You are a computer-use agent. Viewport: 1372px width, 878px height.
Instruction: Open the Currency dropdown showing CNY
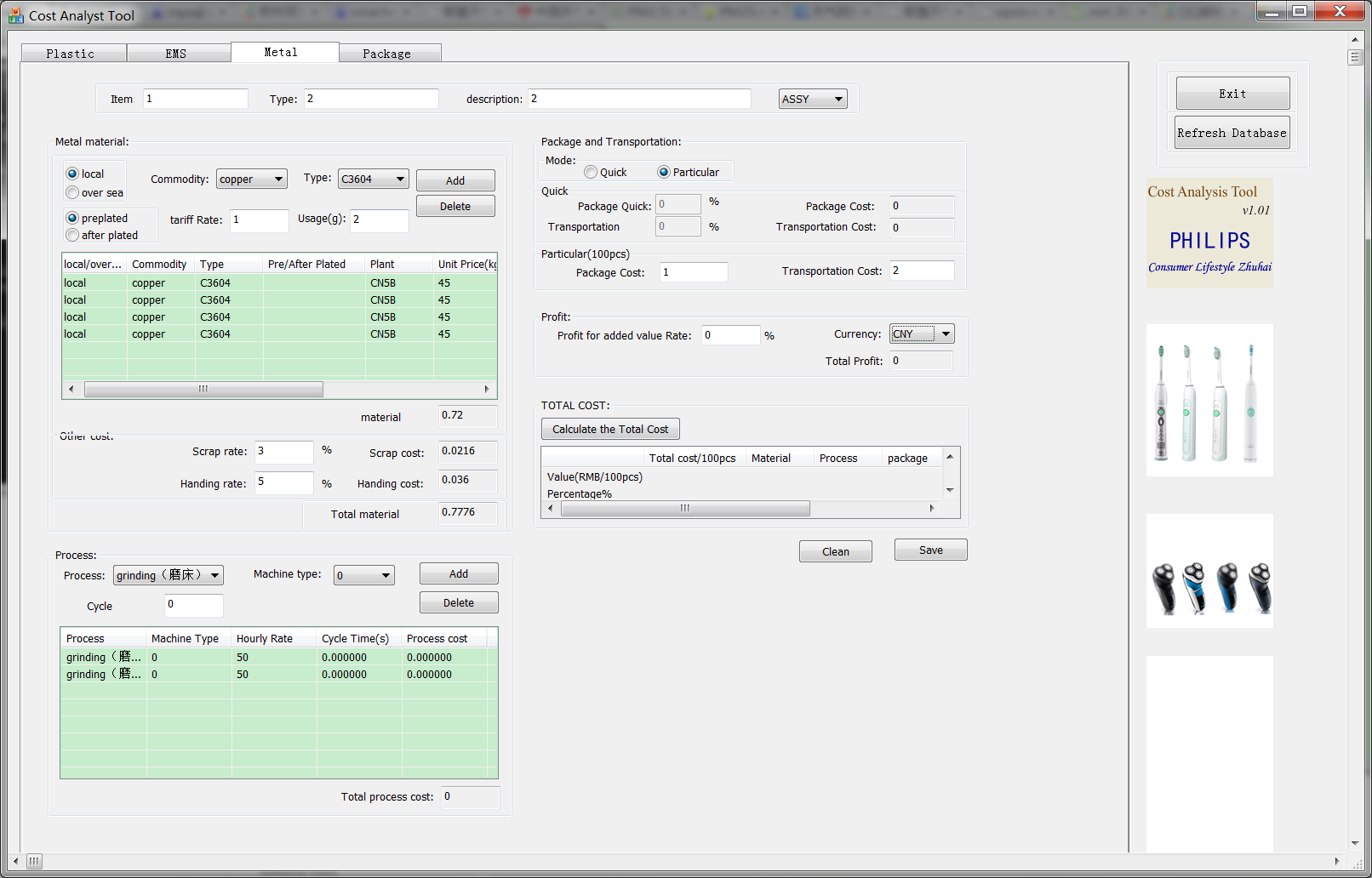(922, 334)
